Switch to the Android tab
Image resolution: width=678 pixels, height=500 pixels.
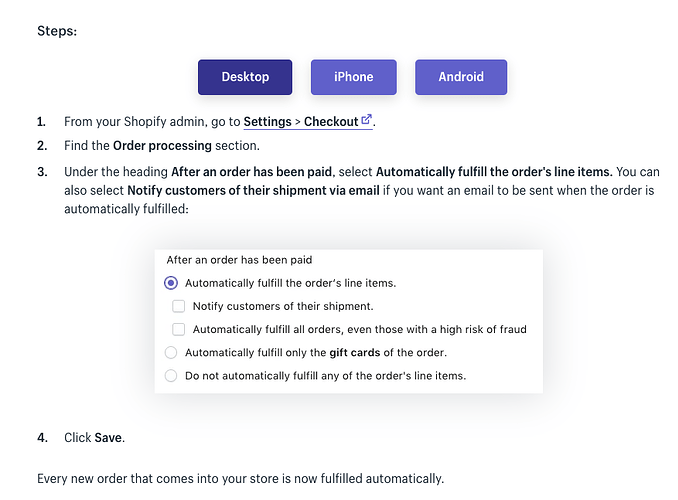click(460, 77)
